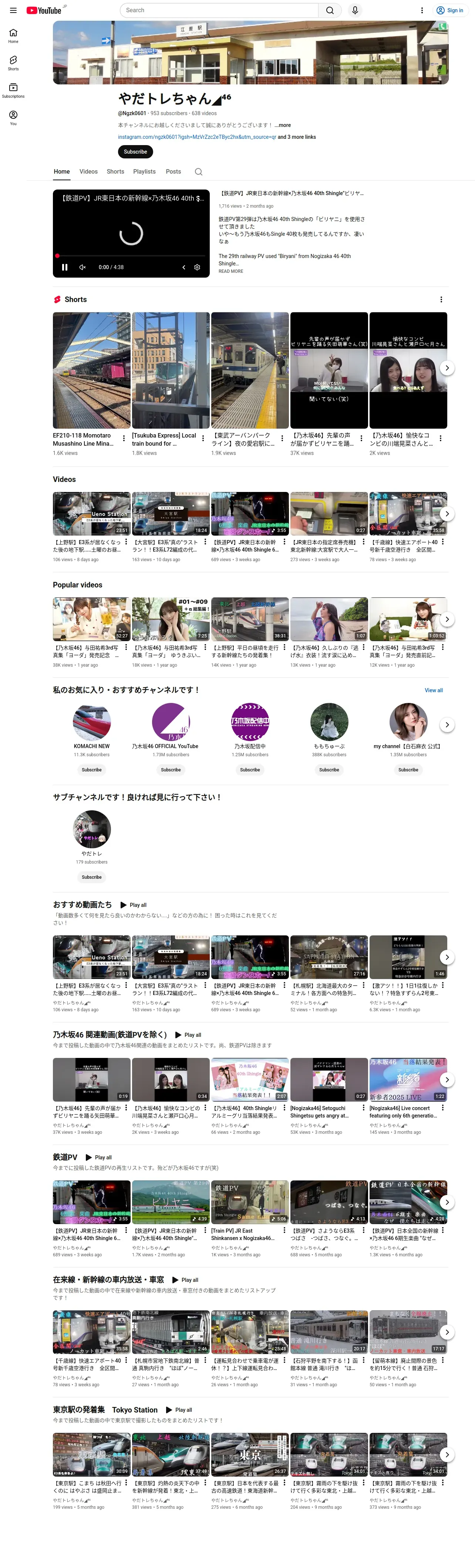Subscribe to やだトレ sub channel
475x1568 pixels.
coord(92,877)
